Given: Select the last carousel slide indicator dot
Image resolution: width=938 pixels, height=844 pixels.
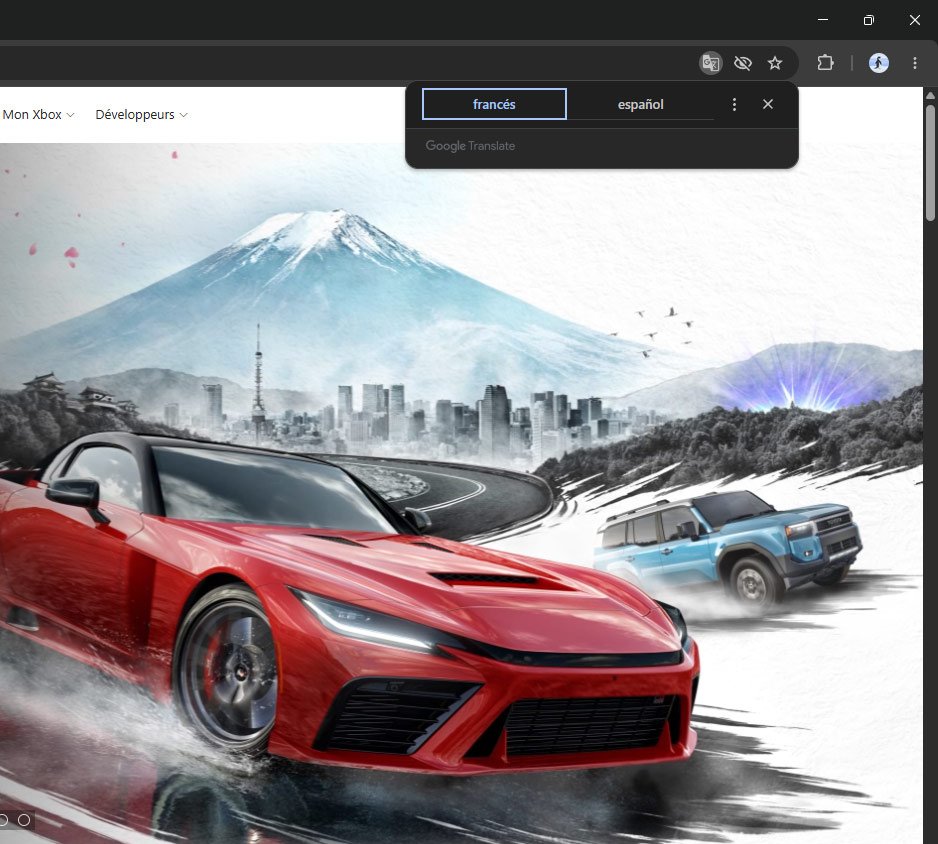Looking at the screenshot, I should click(x=24, y=819).
